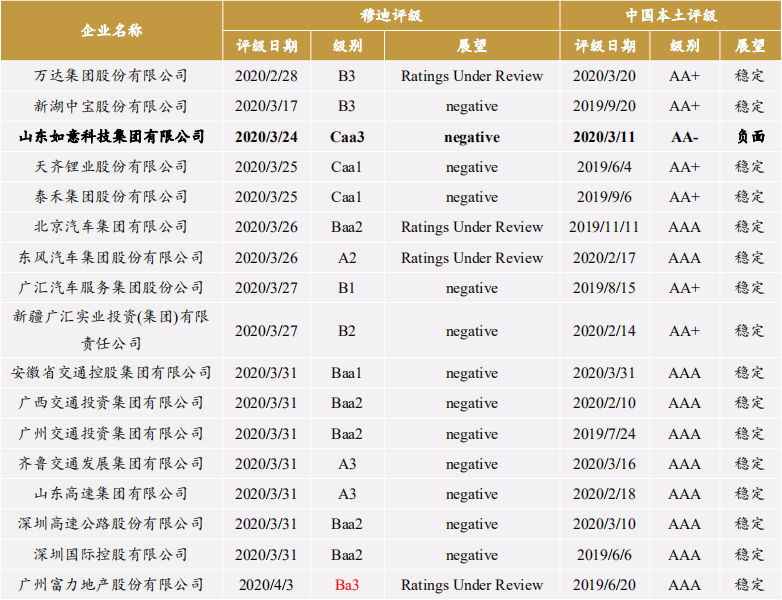Click company name 山东高速集团有限公司
The width and height of the screenshot is (782, 600).
pyautogui.click(x=111, y=494)
